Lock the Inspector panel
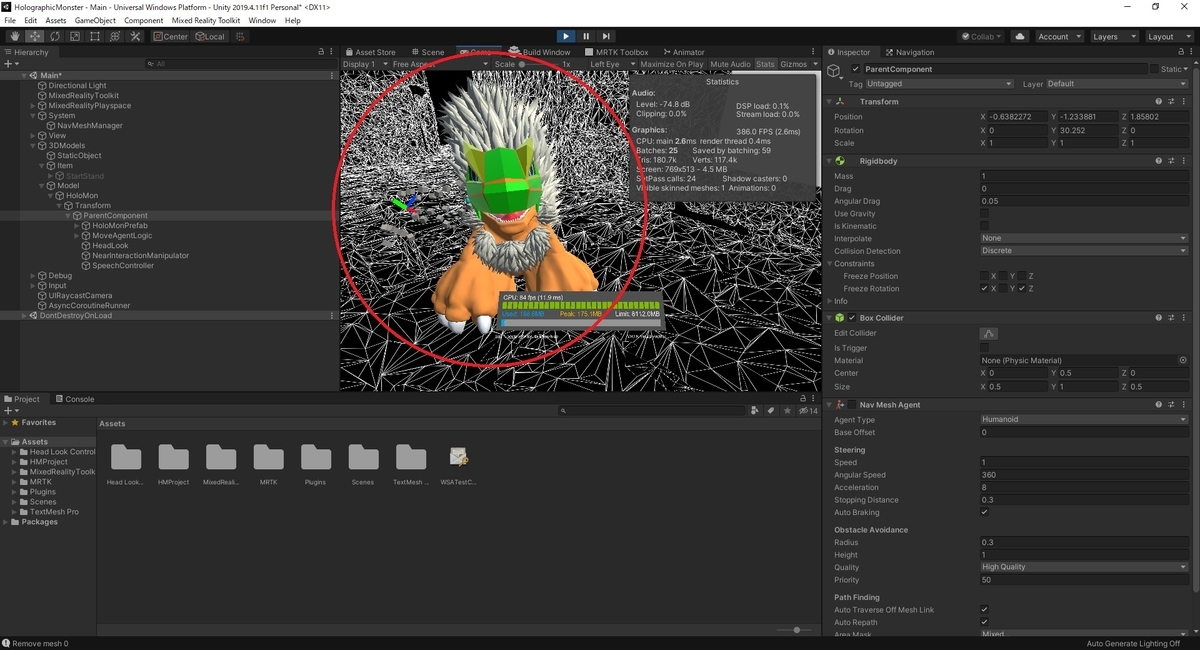The image size is (1200, 650). (1182, 52)
